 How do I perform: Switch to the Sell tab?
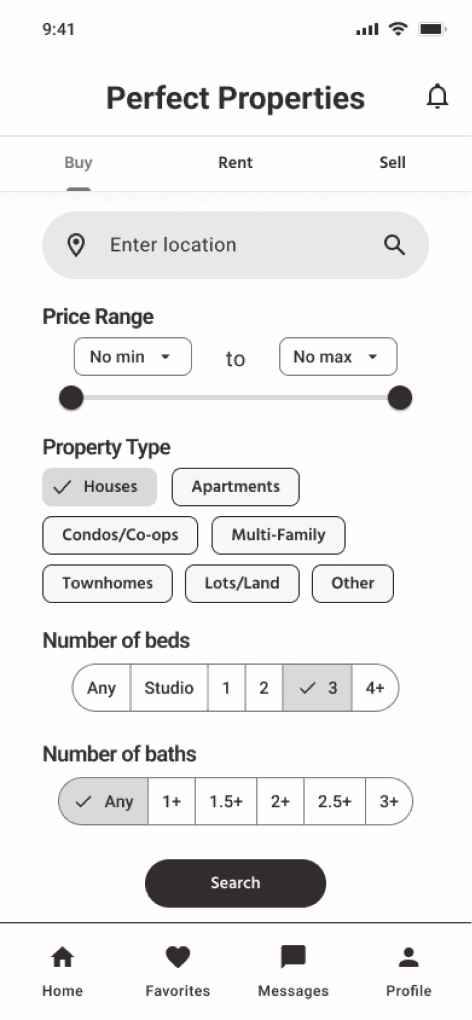[393, 163]
